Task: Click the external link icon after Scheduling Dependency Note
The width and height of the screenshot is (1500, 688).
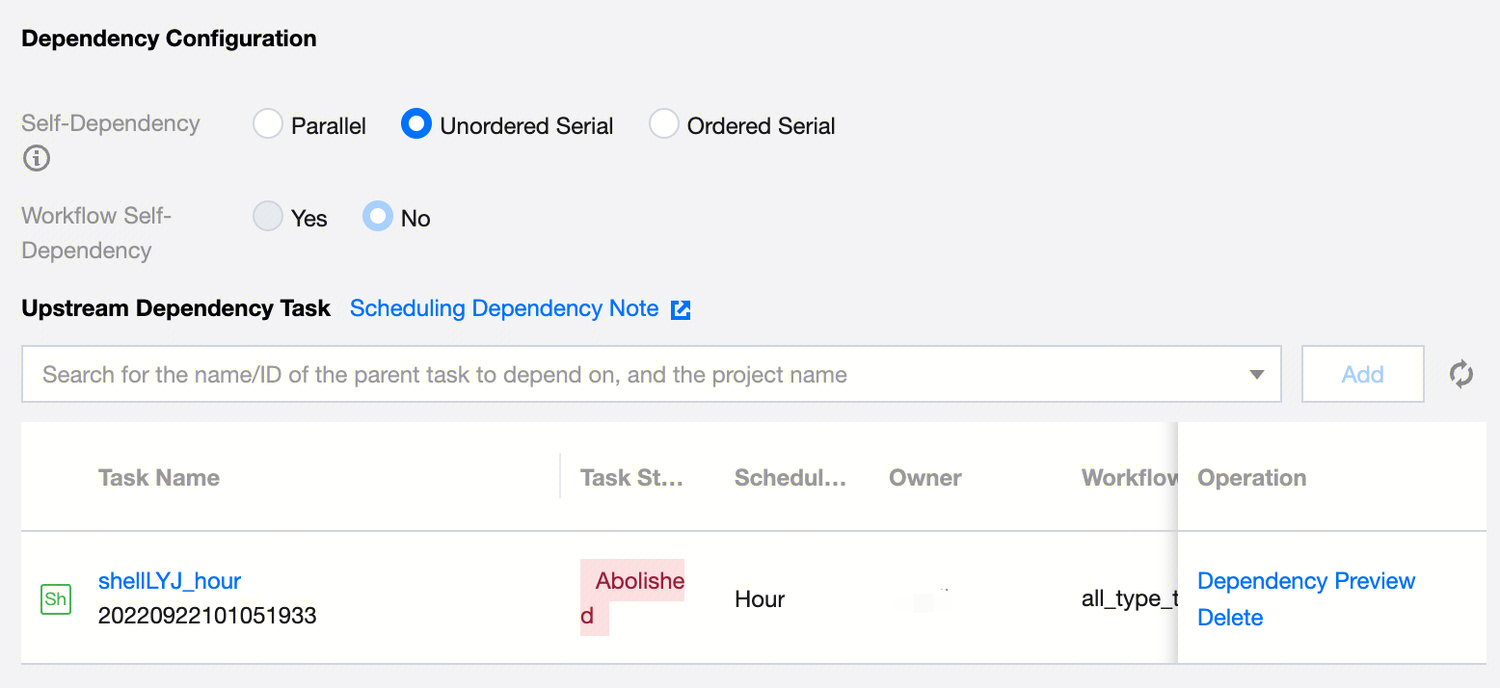Action: pyautogui.click(x=681, y=310)
